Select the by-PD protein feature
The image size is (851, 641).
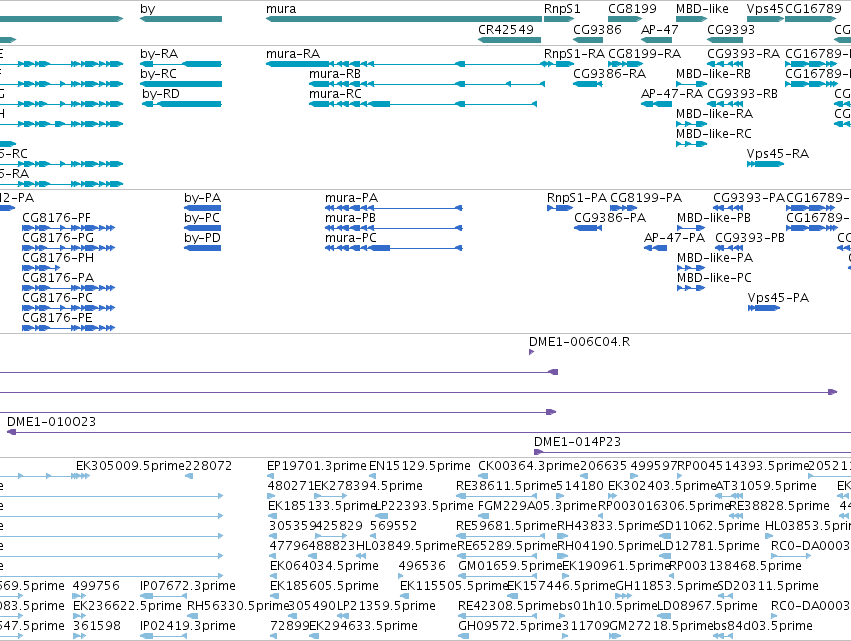[x=202, y=248]
